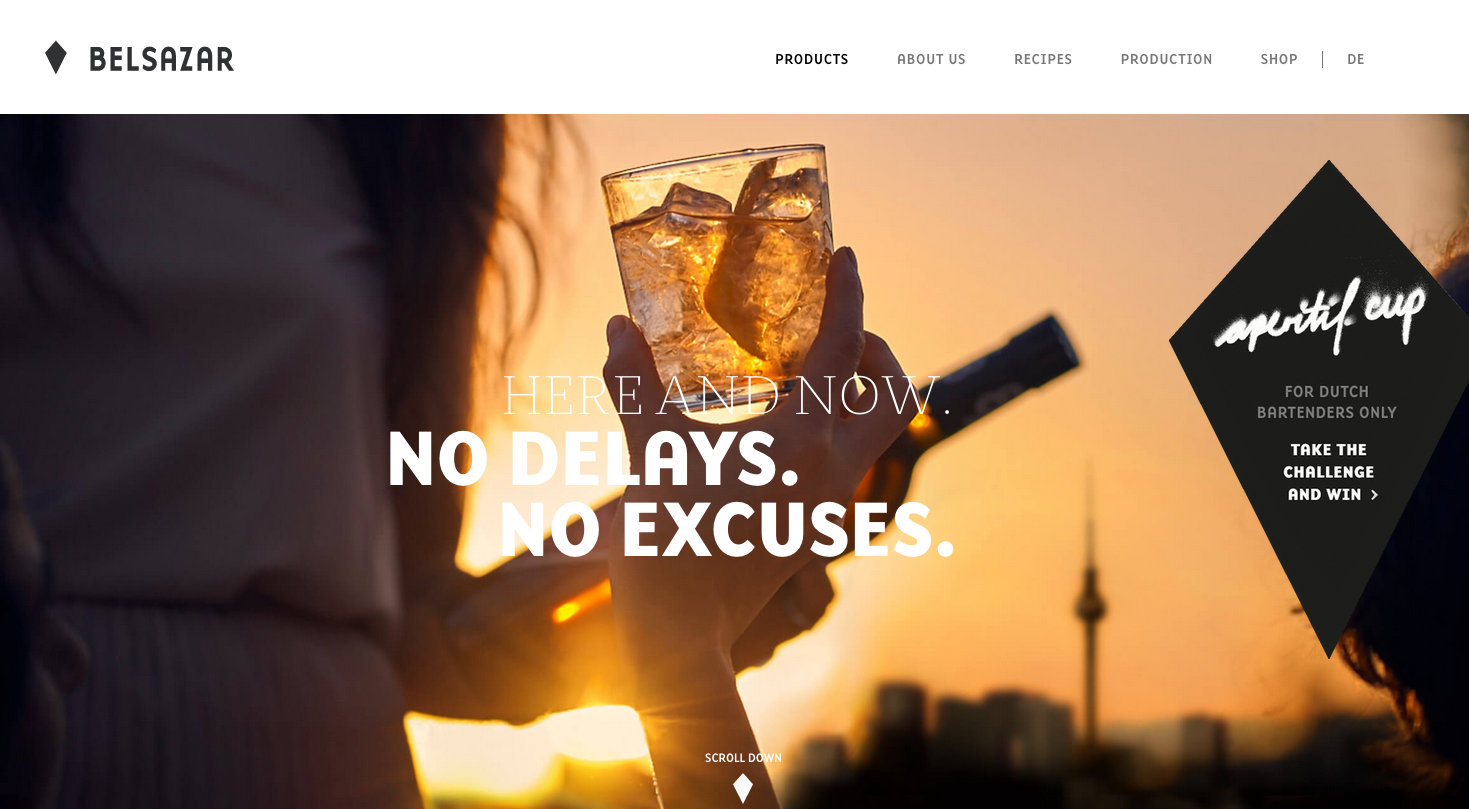Viewport: 1469px width, 809px height.
Task: Visit the Shop link
Action: pyautogui.click(x=1279, y=59)
